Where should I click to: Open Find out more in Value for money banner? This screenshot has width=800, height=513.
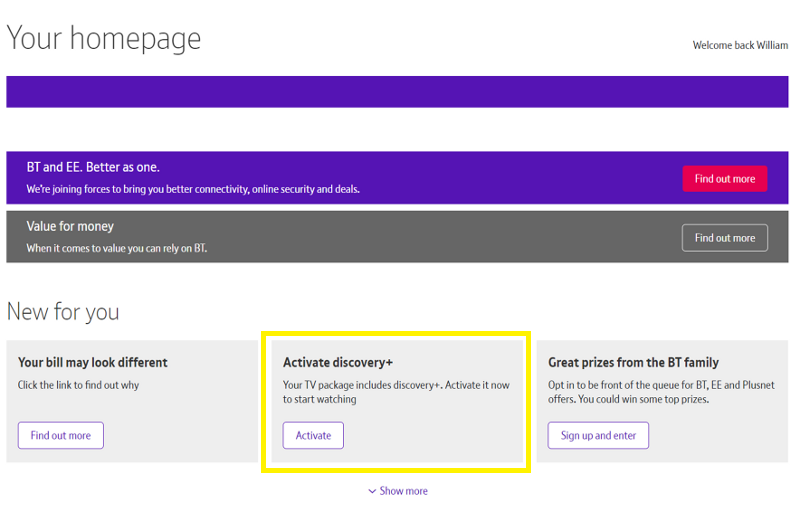pyautogui.click(x=724, y=238)
